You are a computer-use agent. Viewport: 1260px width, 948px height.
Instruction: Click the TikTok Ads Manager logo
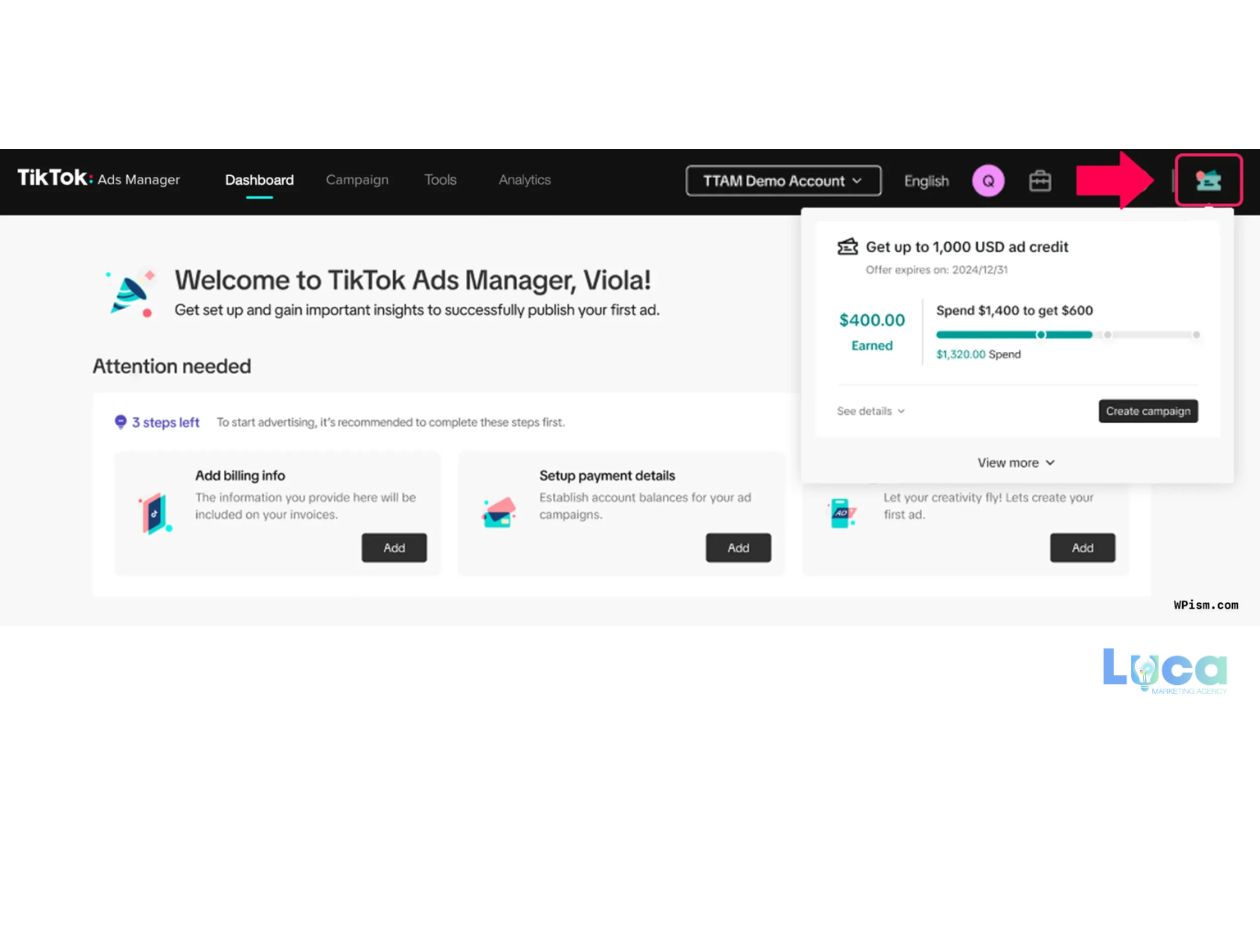click(98, 179)
